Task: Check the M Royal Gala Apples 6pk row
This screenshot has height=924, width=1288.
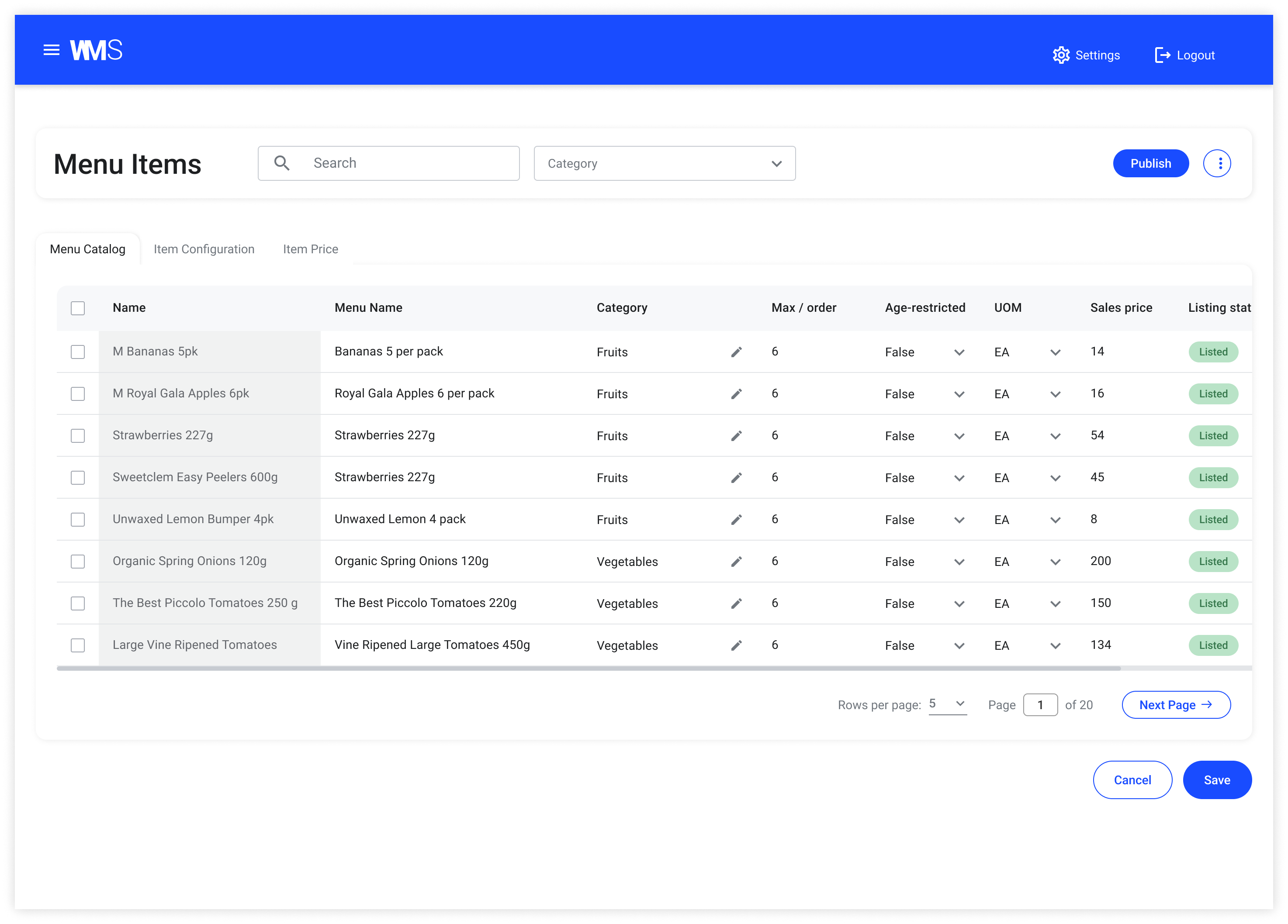Action: coord(78,393)
